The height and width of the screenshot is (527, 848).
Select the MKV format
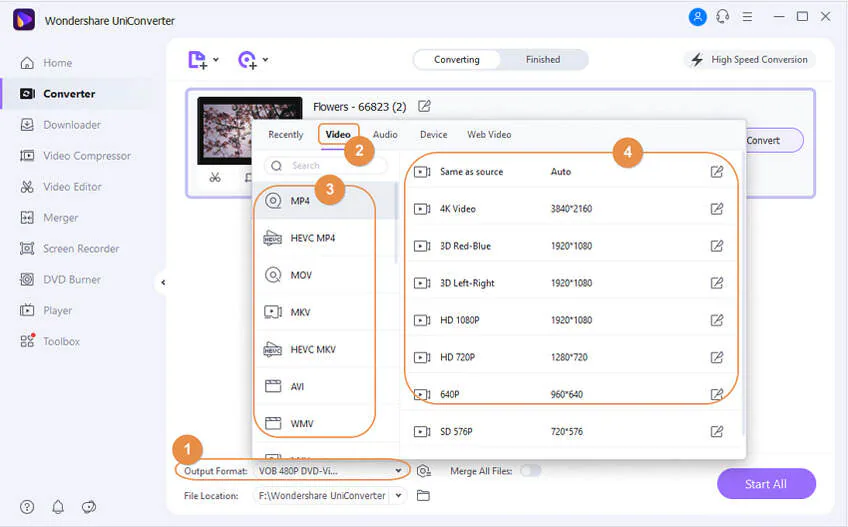click(324, 312)
